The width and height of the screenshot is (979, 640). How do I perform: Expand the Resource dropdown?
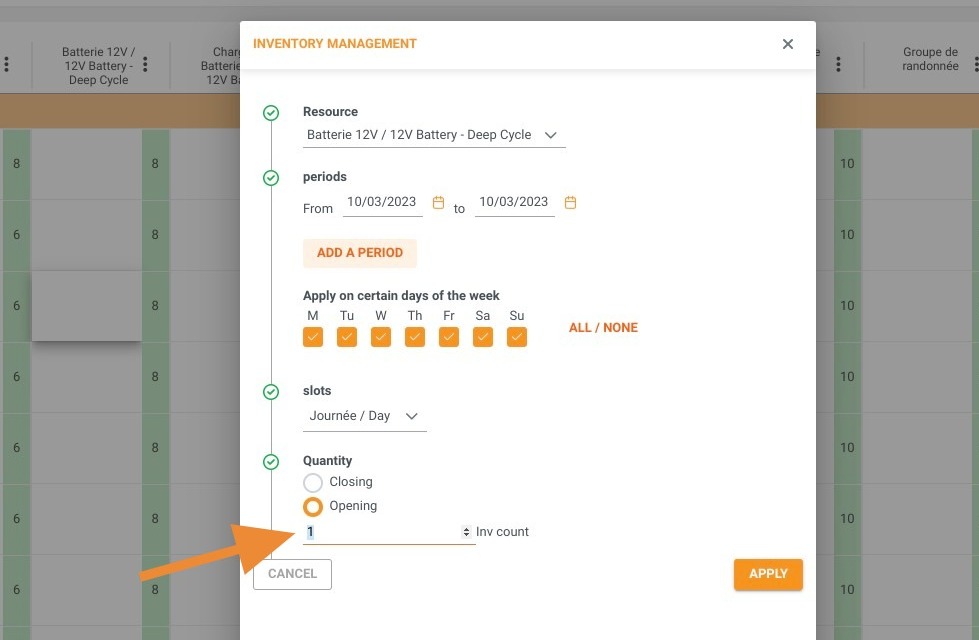click(x=434, y=135)
